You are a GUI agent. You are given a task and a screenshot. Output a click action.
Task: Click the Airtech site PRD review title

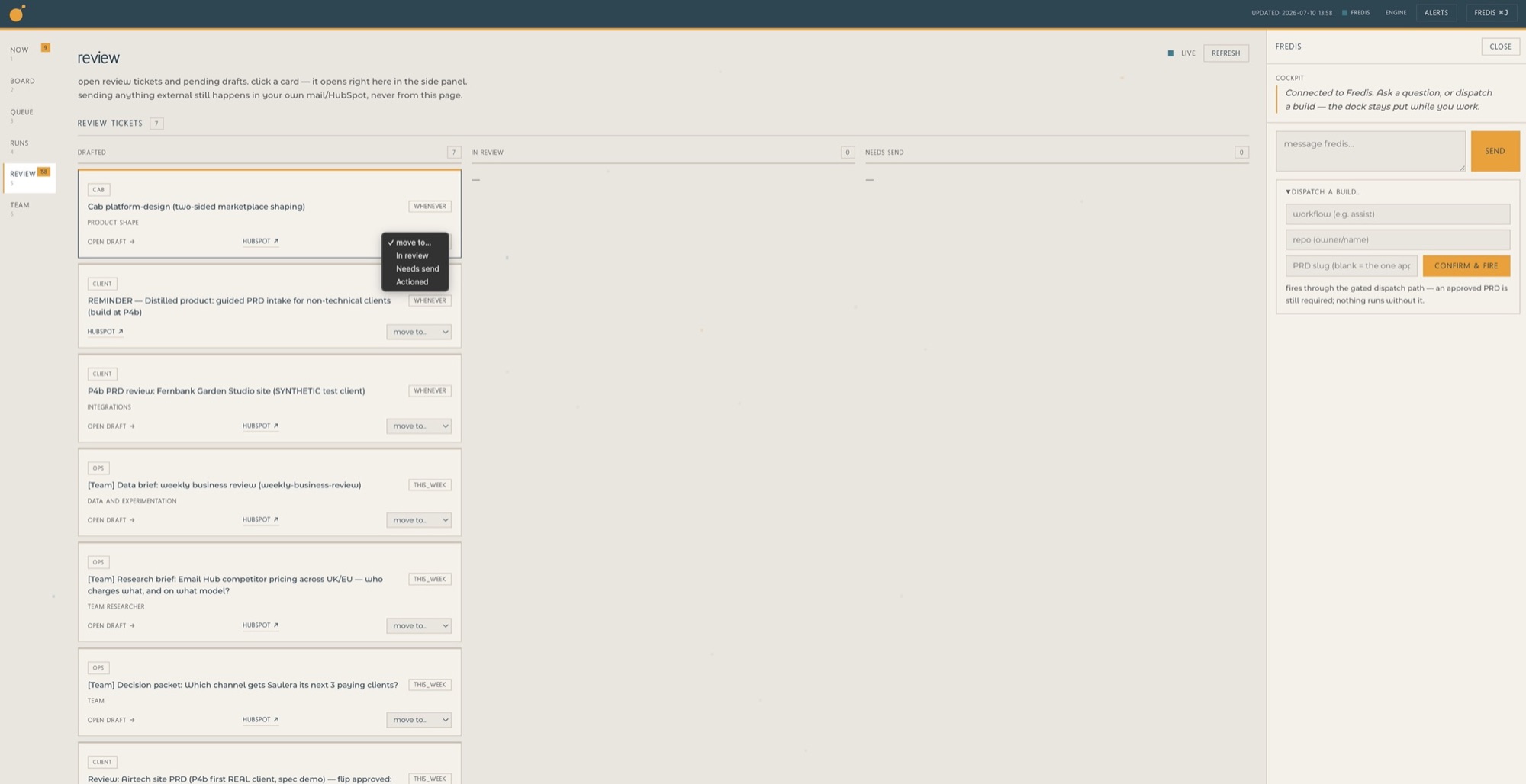pyautogui.click(x=240, y=779)
